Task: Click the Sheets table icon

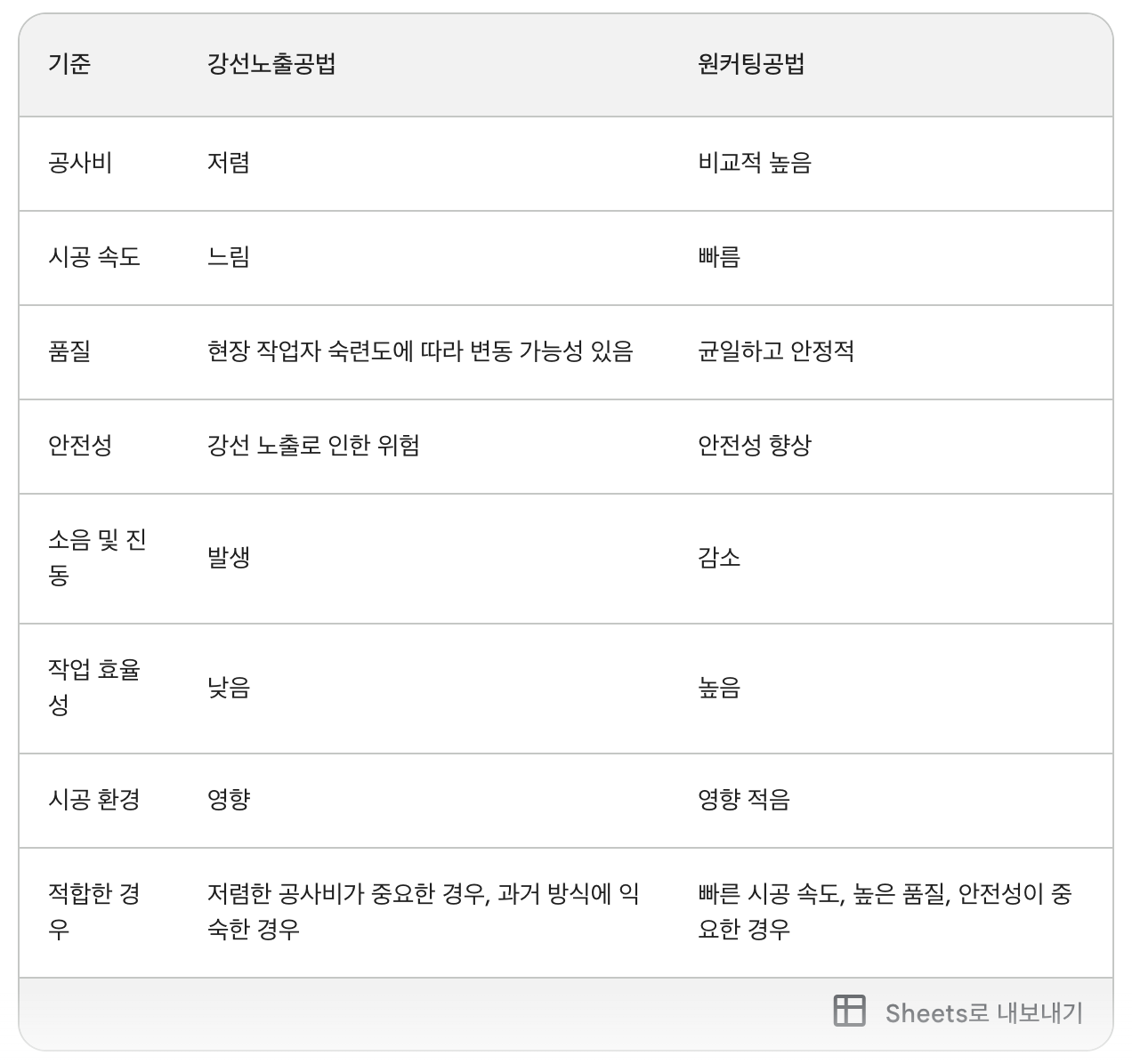Action: coord(849,1011)
